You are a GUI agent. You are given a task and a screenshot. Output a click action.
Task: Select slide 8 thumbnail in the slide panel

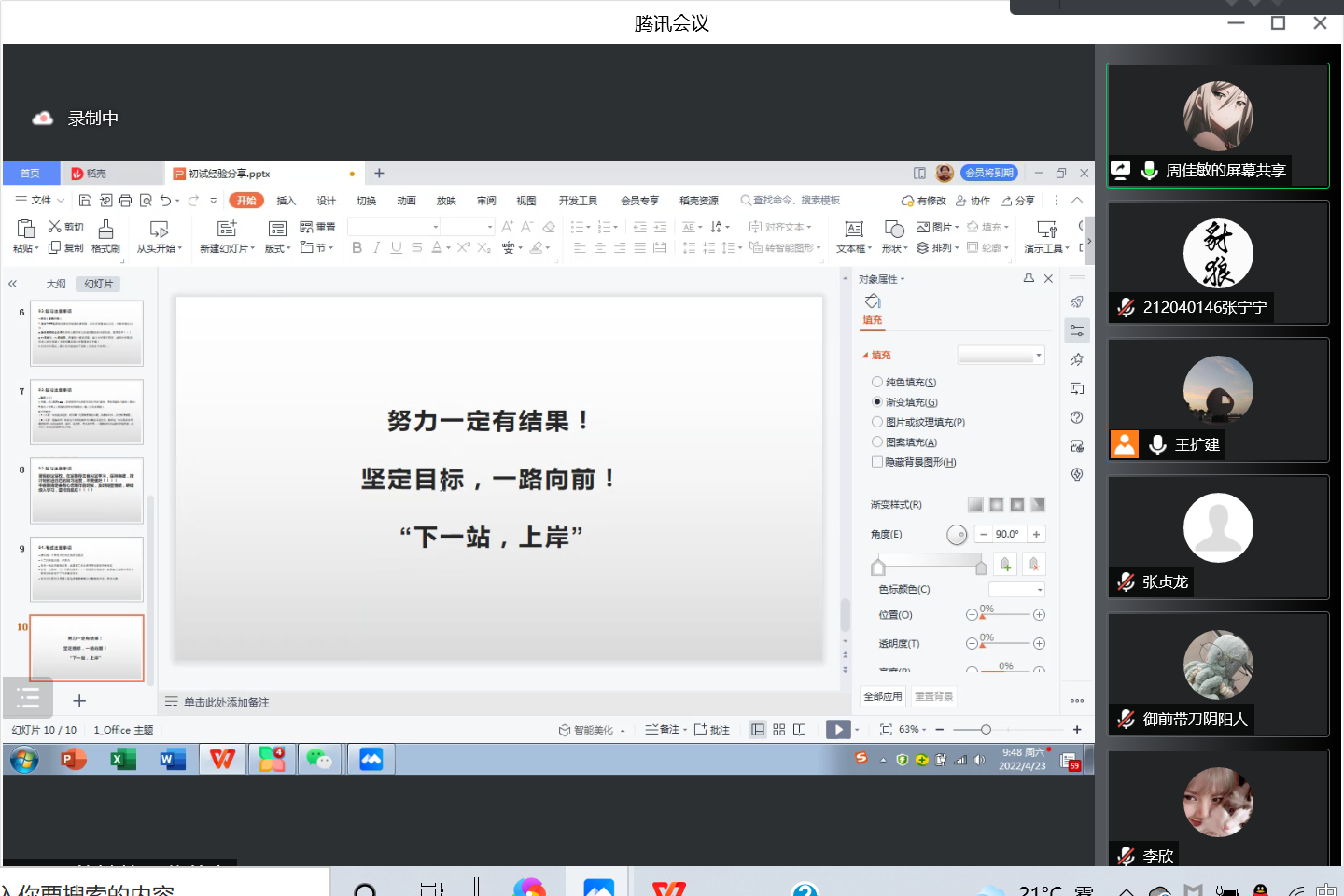pyautogui.click(x=87, y=490)
